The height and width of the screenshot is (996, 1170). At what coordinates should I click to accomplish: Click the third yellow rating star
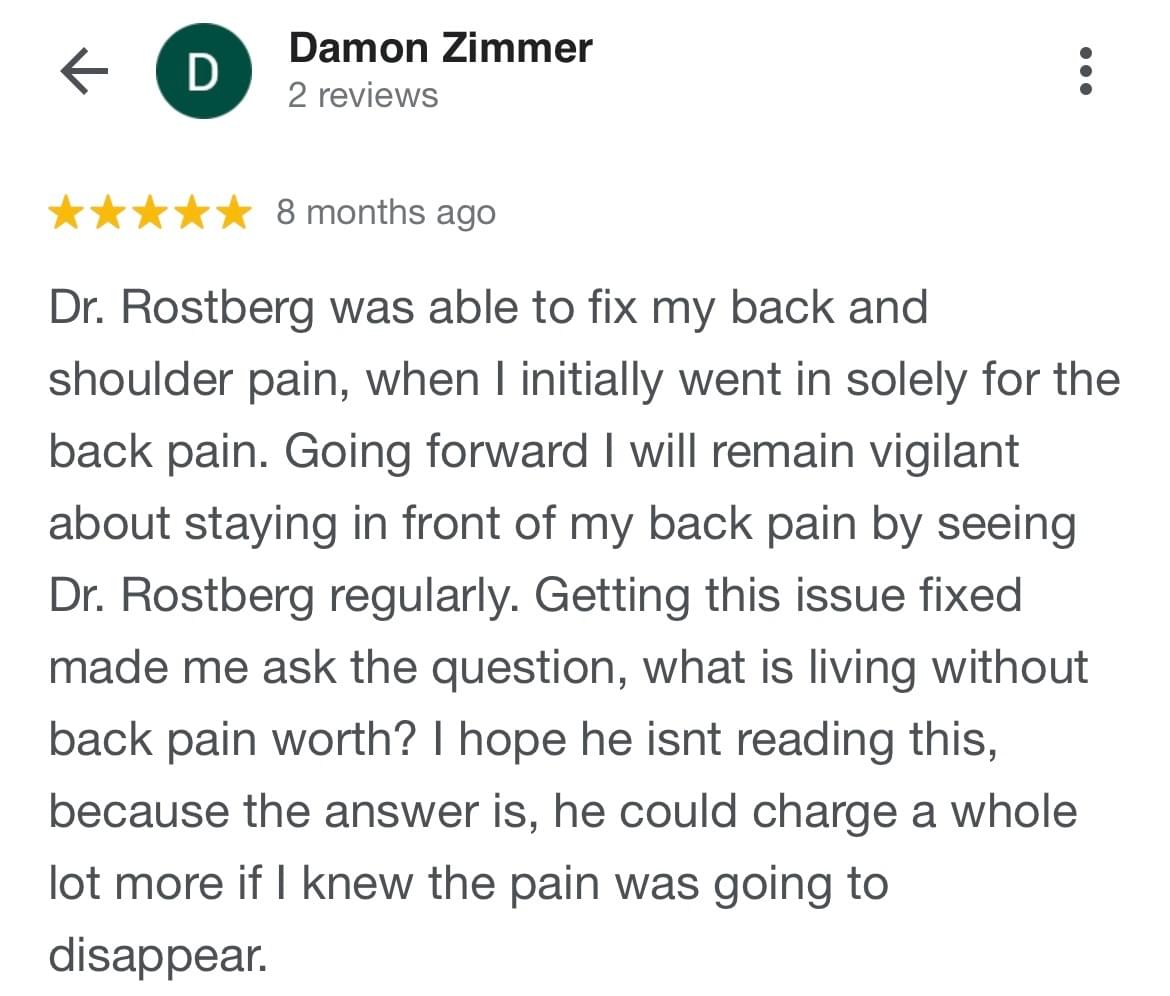[x=149, y=213]
